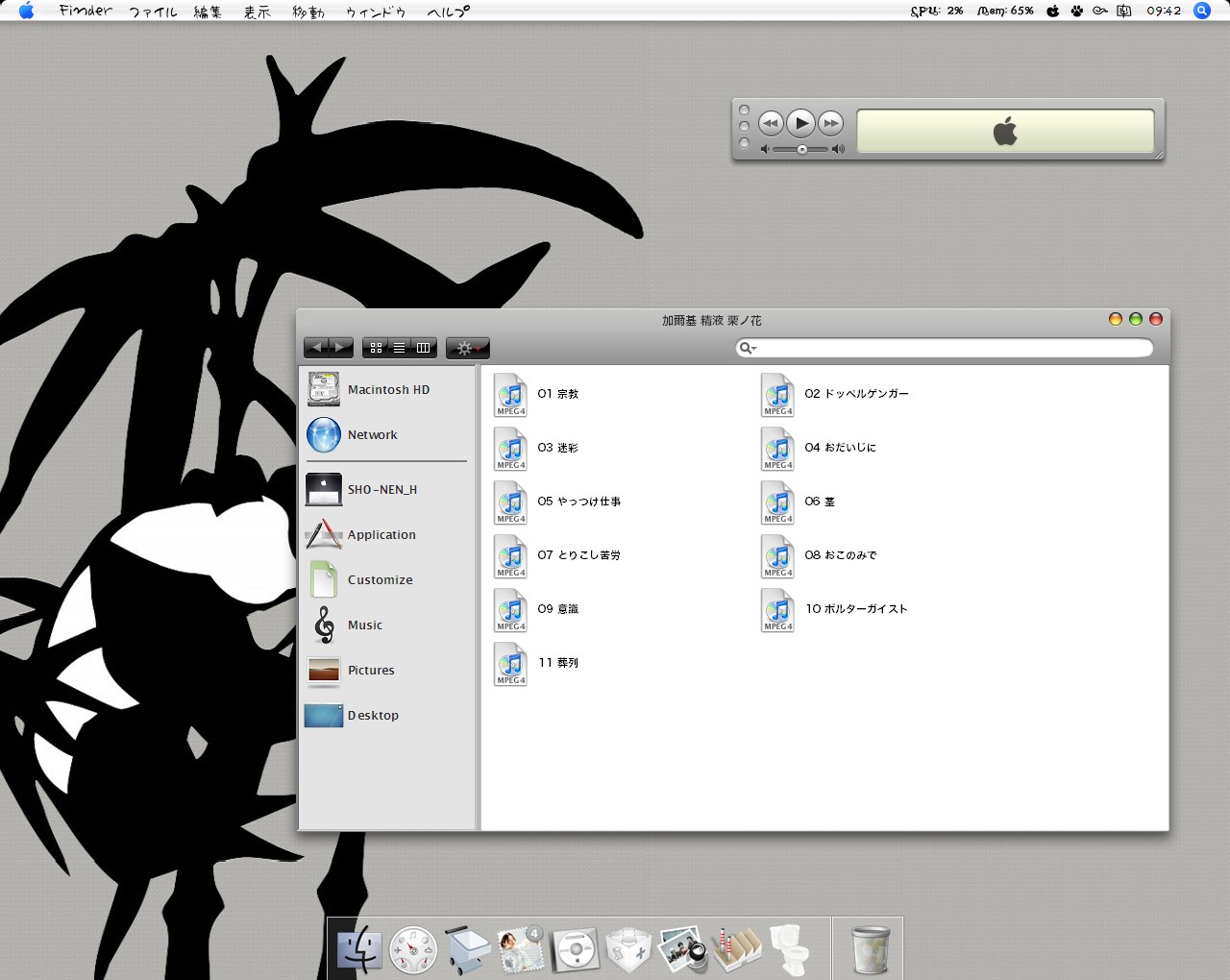Set iTunes volume to minimum speaker icon
This screenshot has width=1230, height=980.
pyautogui.click(x=765, y=149)
